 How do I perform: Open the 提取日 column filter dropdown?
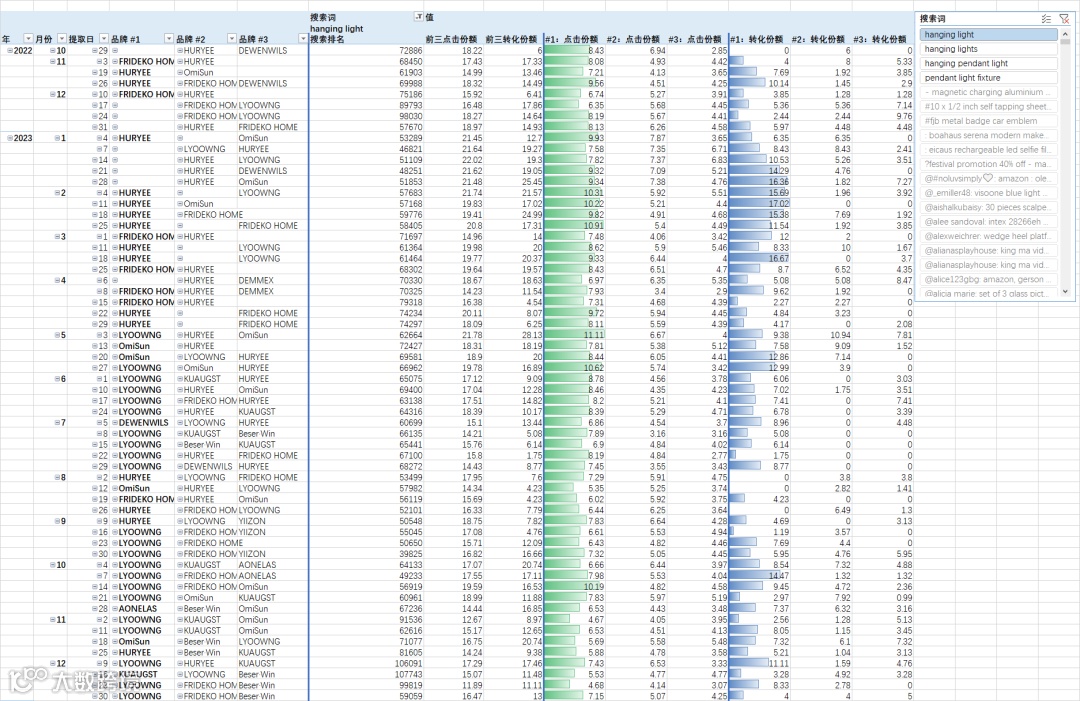click(x=104, y=39)
